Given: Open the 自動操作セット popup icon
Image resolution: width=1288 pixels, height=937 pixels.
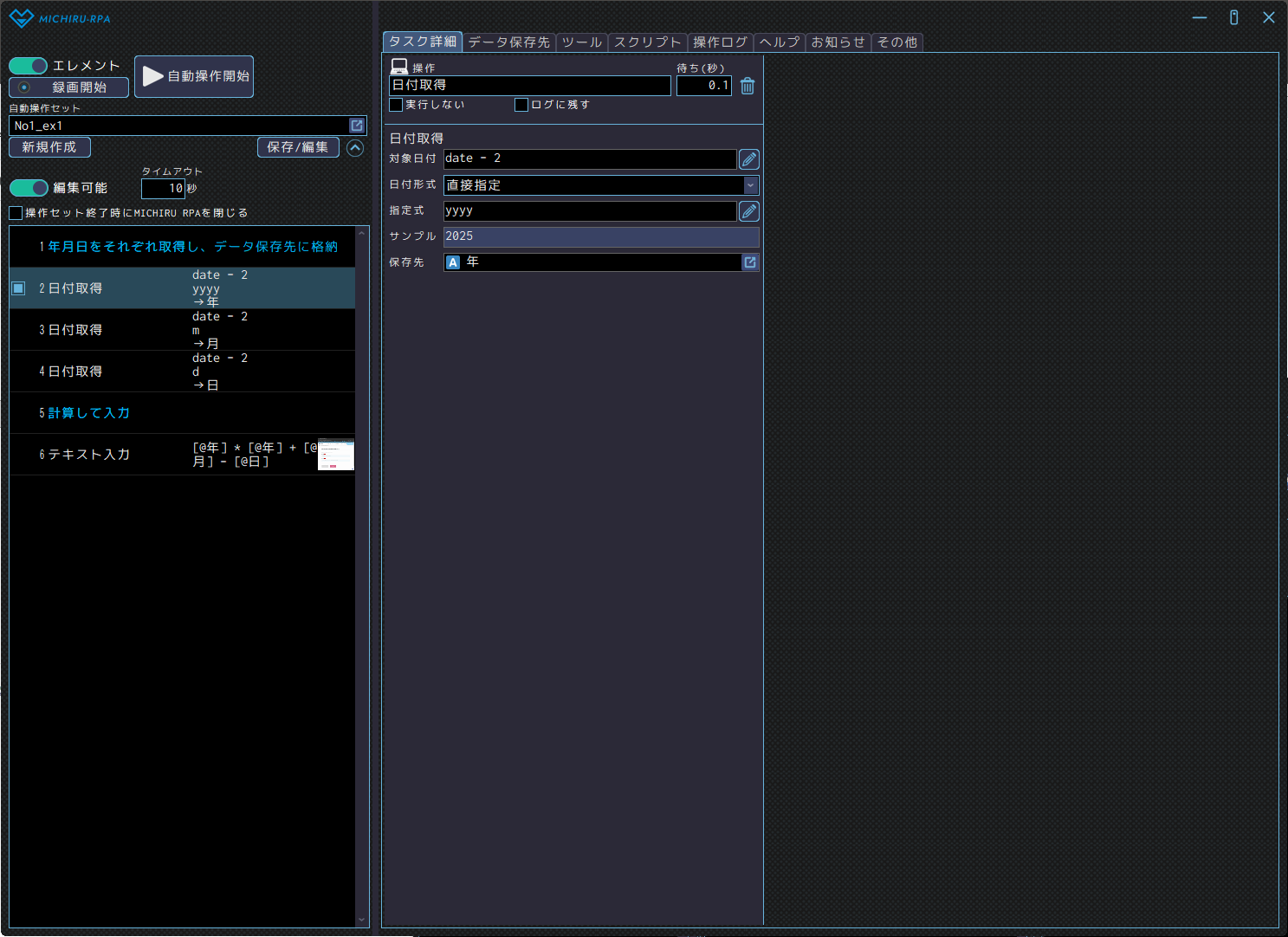Looking at the screenshot, I should coord(357,126).
